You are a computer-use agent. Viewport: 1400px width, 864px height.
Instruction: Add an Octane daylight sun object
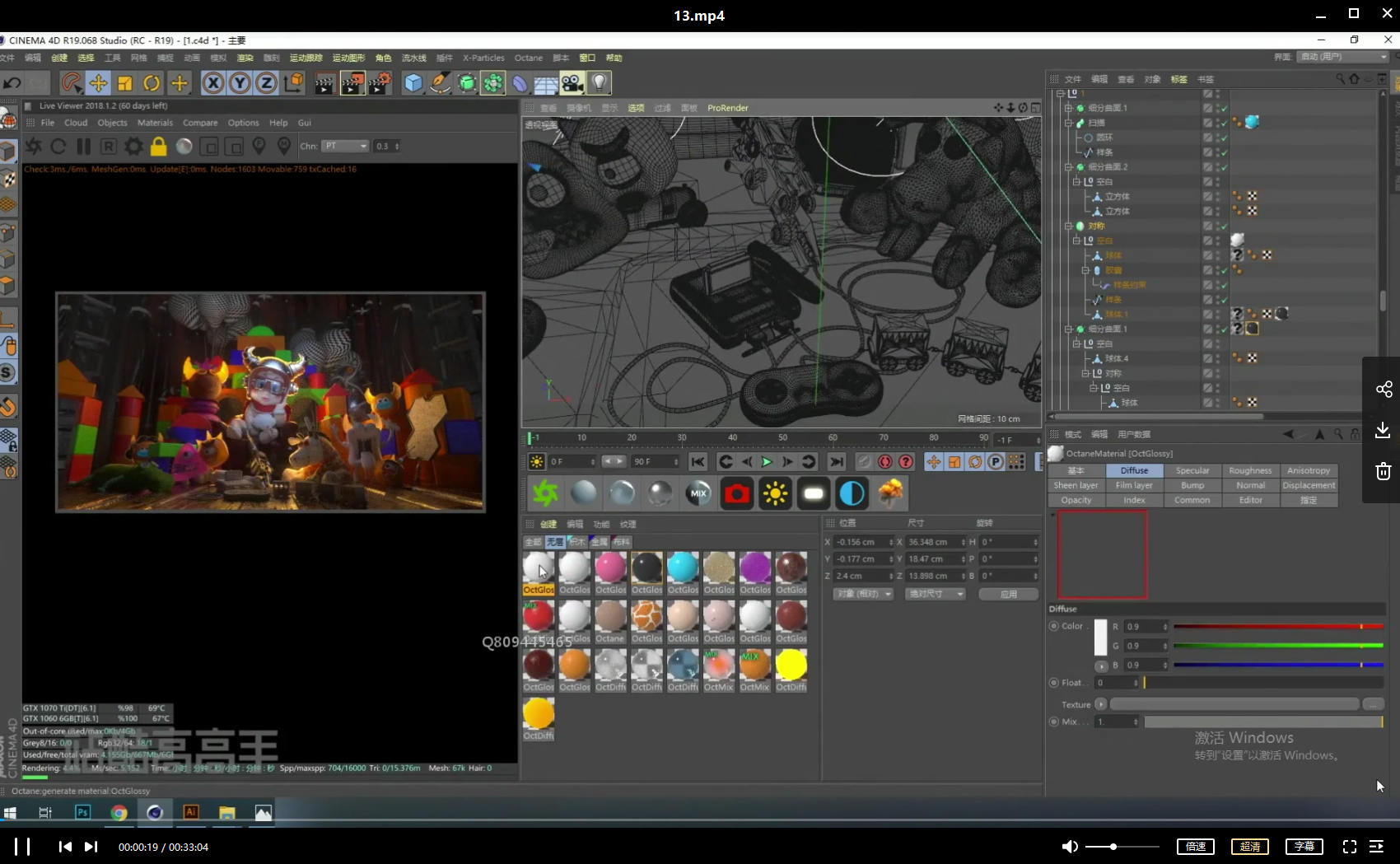(x=774, y=493)
